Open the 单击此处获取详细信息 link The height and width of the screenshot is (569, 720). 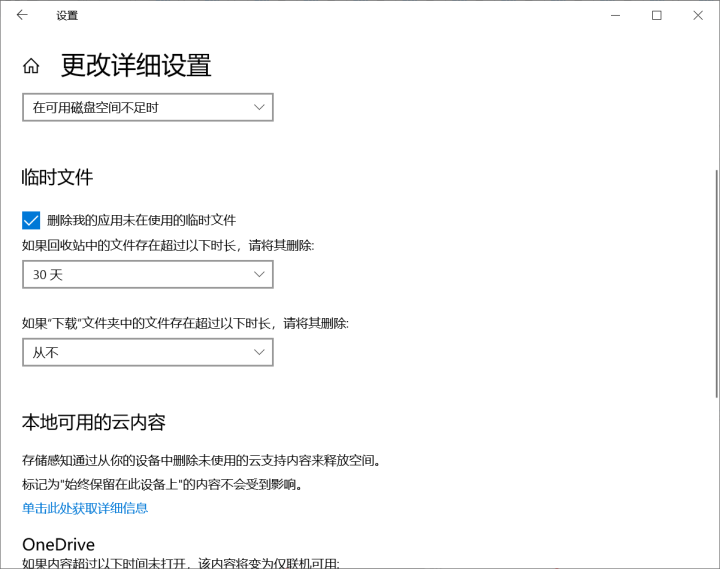[x=85, y=508]
